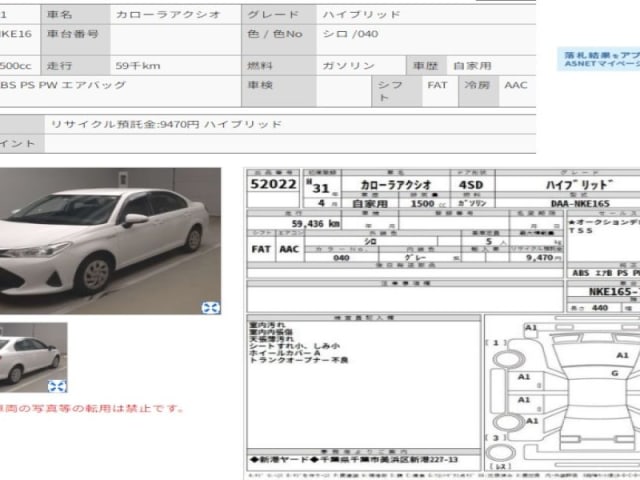Open the small rear-view car thumbnail
Image resolution: width=640 pixels, height=480 pixels.
(x=33, y=358)
